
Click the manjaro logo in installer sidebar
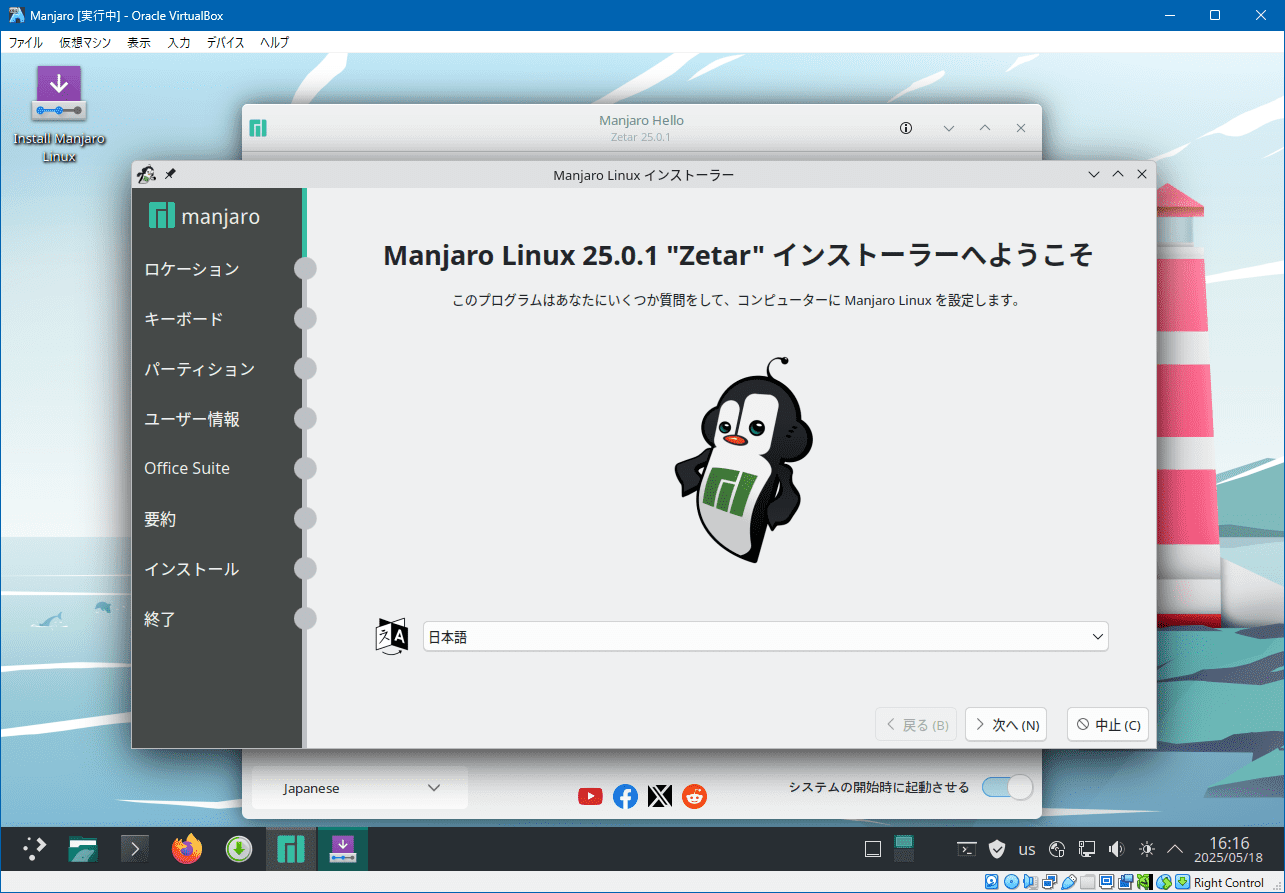pos(205,215)
